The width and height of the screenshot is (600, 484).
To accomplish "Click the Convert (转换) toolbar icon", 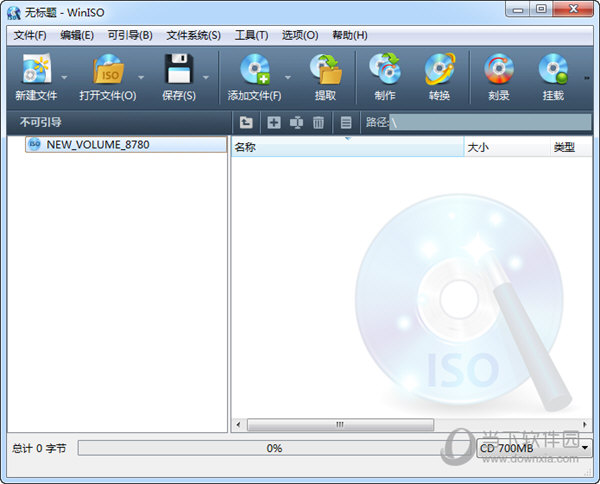I will pos(440,69).
